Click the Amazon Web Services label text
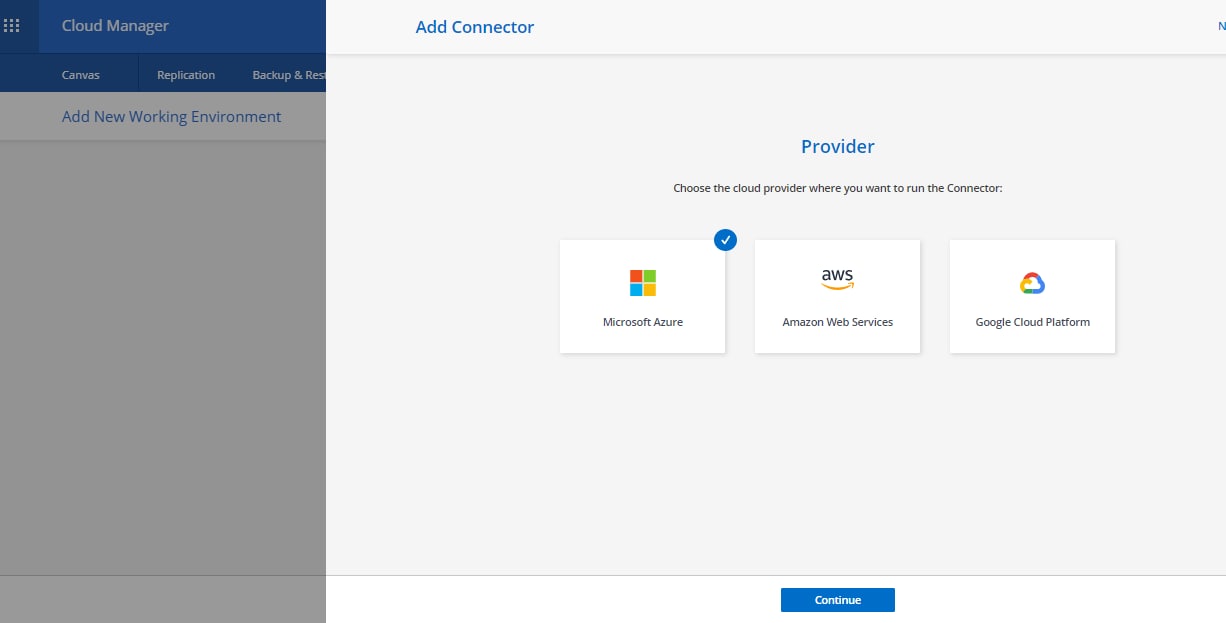This screenshot has height=623, width=1226. click(x=838, y=322)
